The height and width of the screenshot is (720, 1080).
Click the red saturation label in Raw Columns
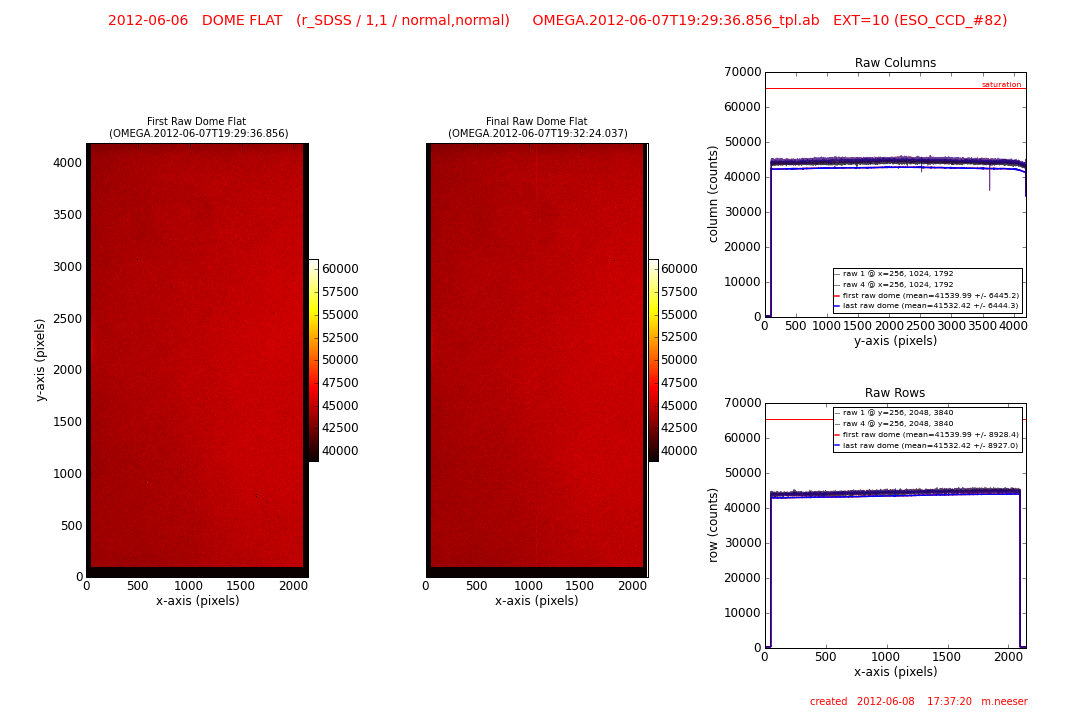point(1001,85)
